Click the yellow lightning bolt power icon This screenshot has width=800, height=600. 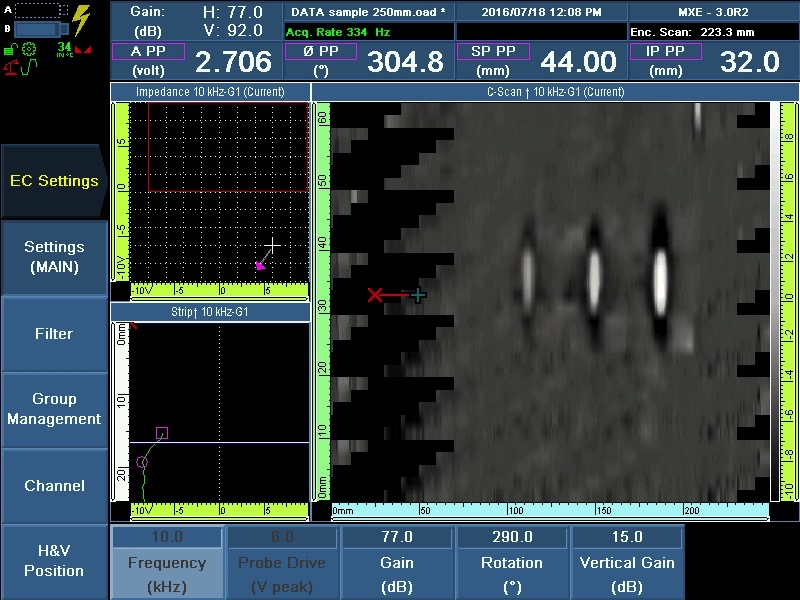(82, 20)
